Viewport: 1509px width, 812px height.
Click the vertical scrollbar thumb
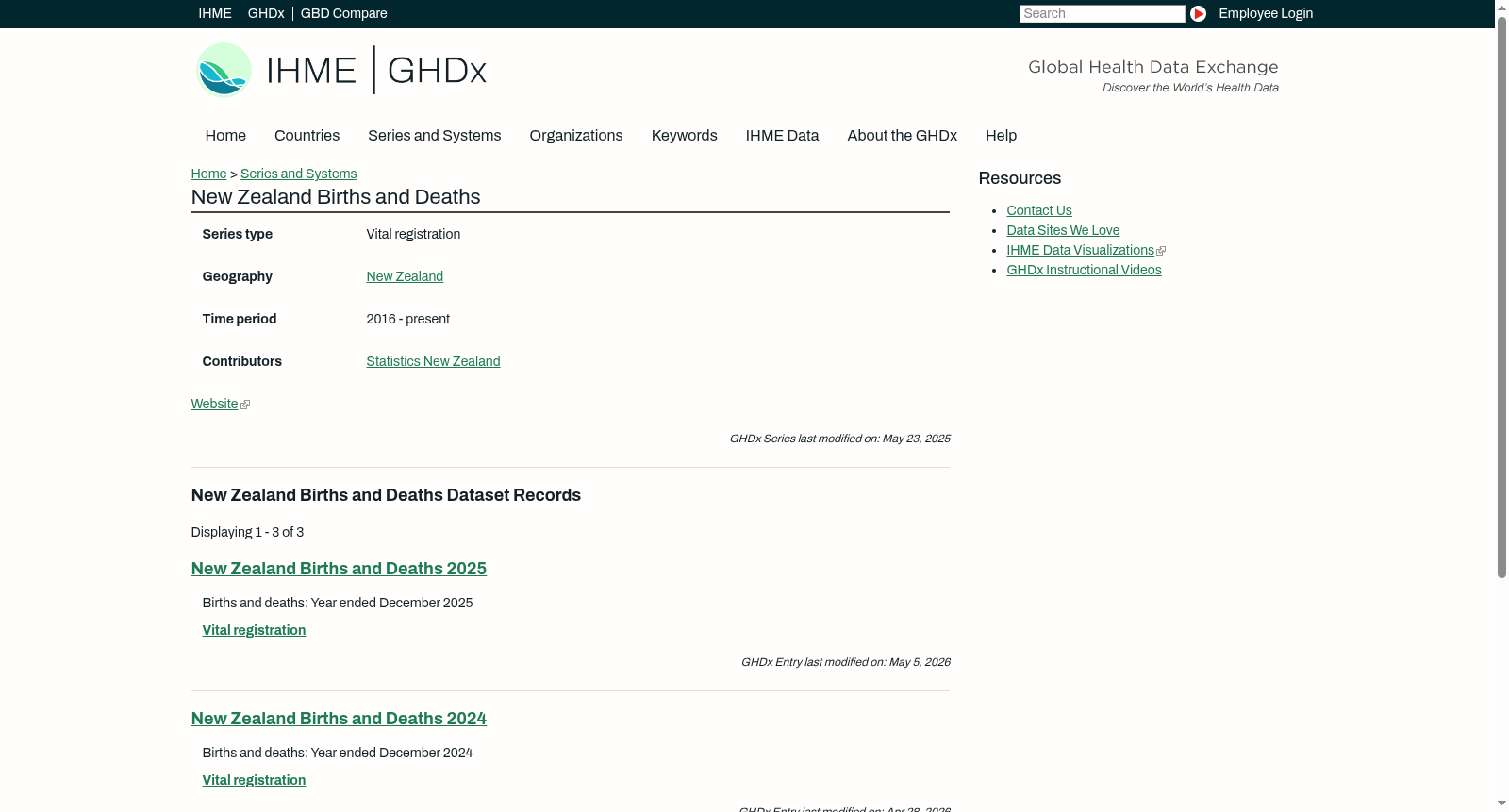tap(1501, 296)
